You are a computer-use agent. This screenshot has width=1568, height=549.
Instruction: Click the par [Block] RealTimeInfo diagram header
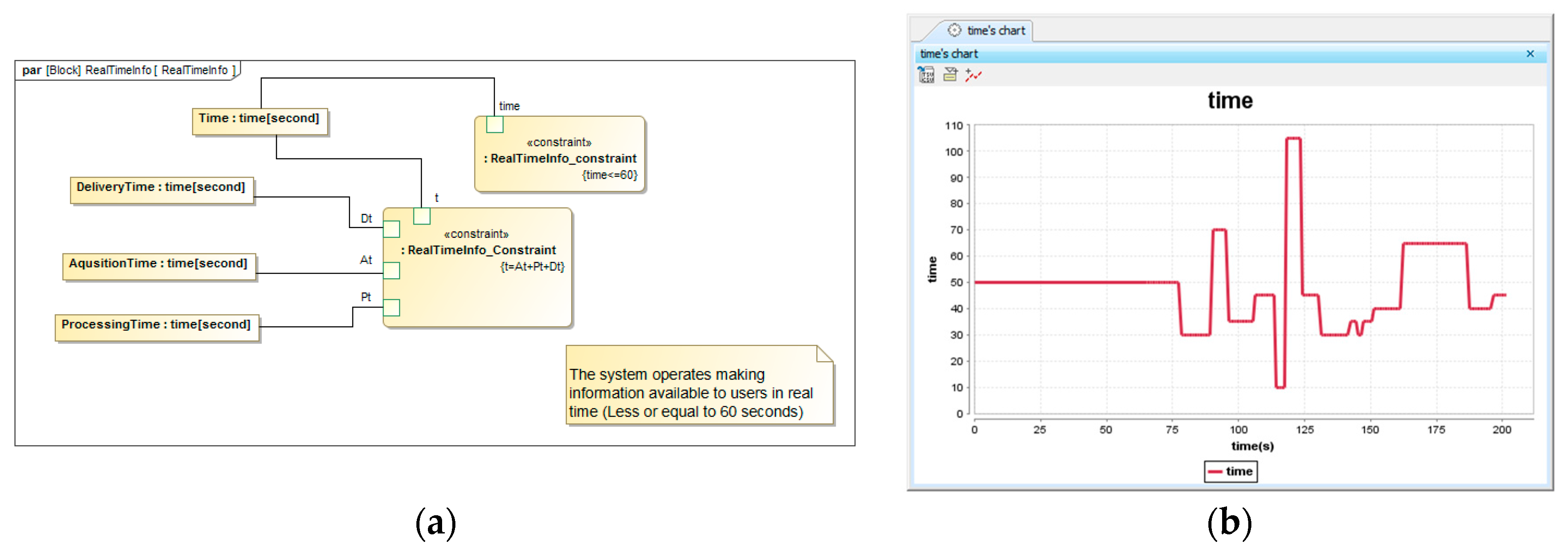128,70
